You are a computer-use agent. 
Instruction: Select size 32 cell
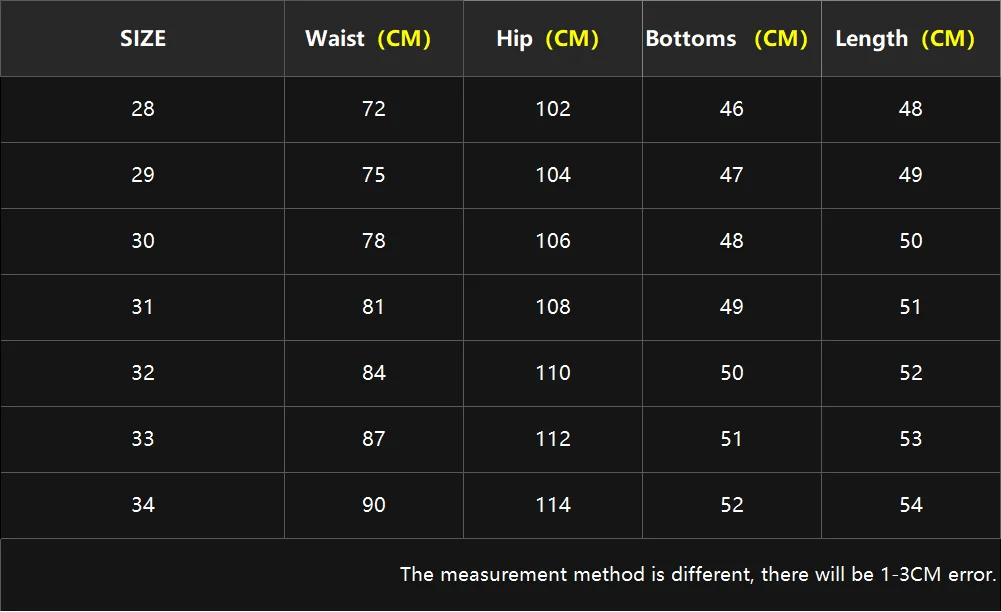tap(143, 373)
